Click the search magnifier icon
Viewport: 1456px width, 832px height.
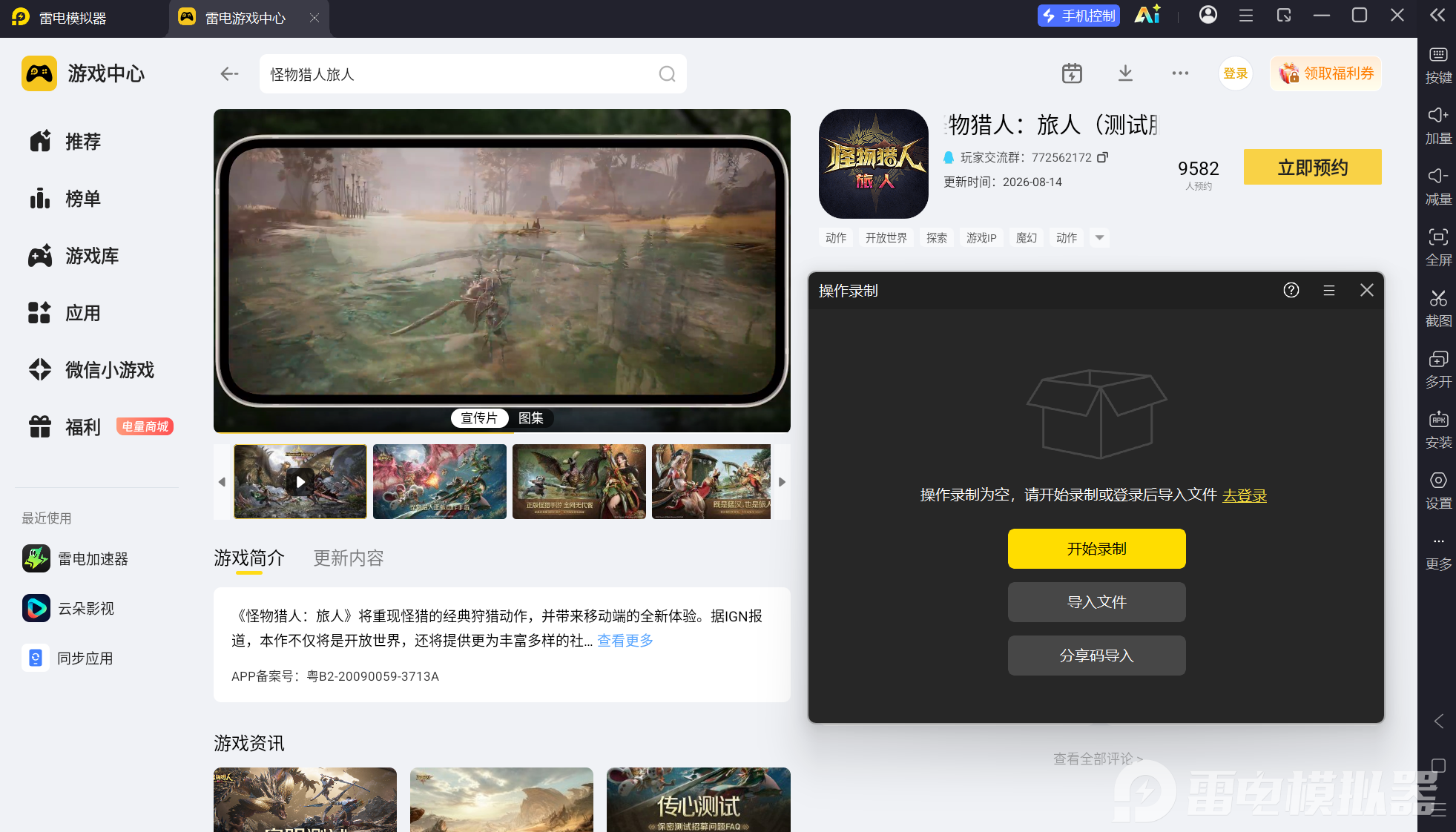(667, 74)
